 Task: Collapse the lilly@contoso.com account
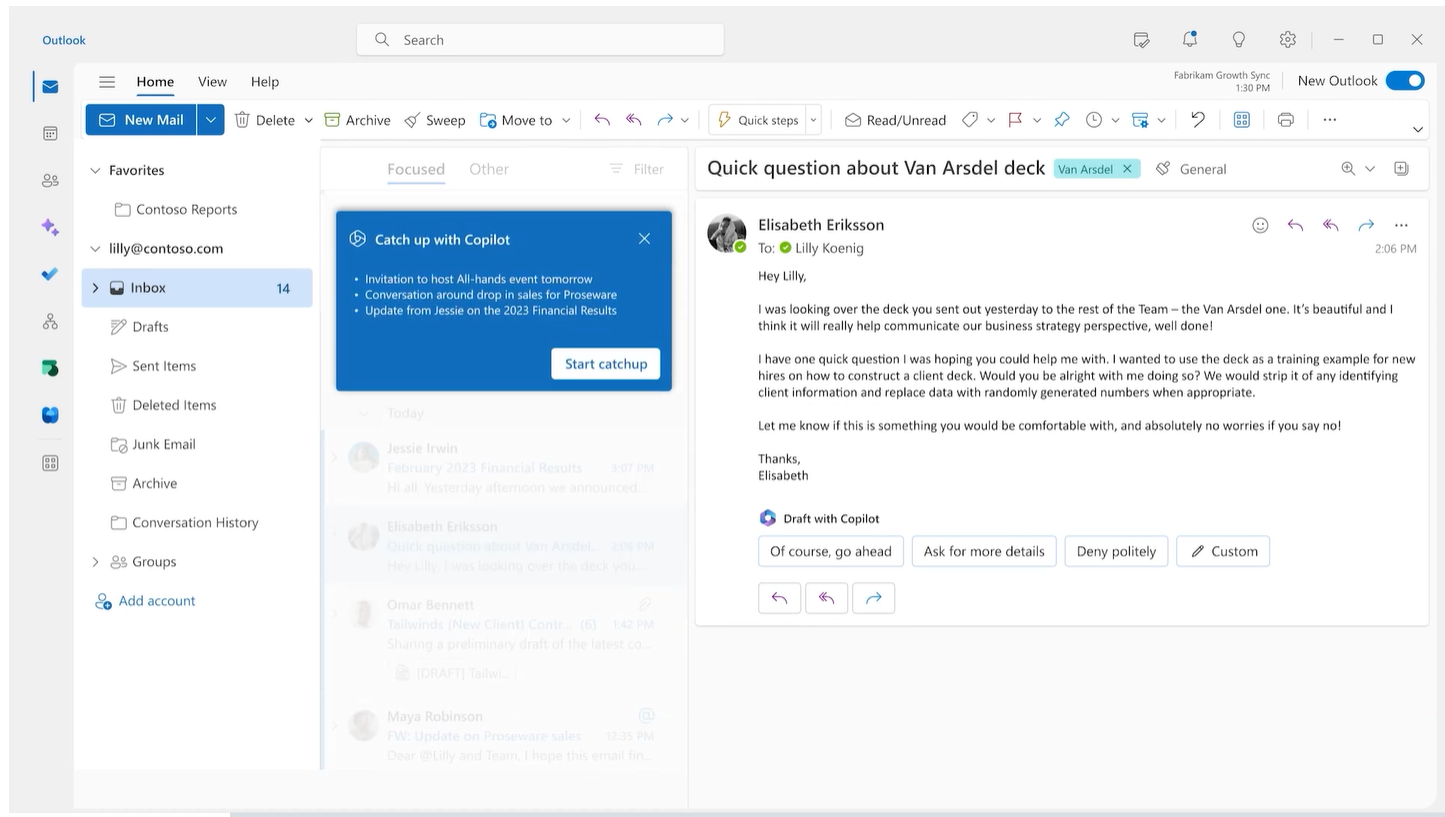click(95, 249)
